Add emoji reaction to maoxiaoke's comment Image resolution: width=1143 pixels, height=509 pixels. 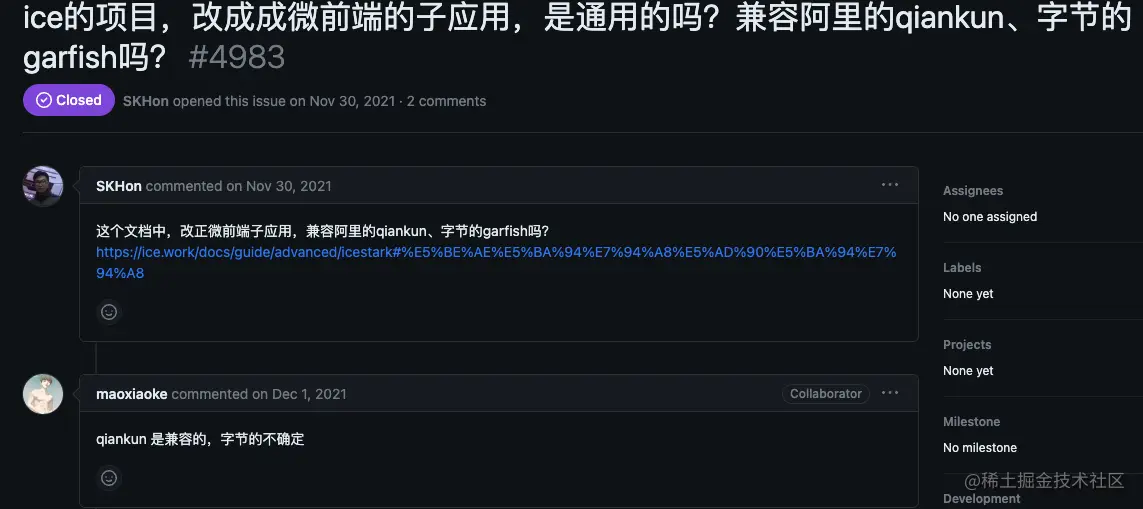(109, 478)
